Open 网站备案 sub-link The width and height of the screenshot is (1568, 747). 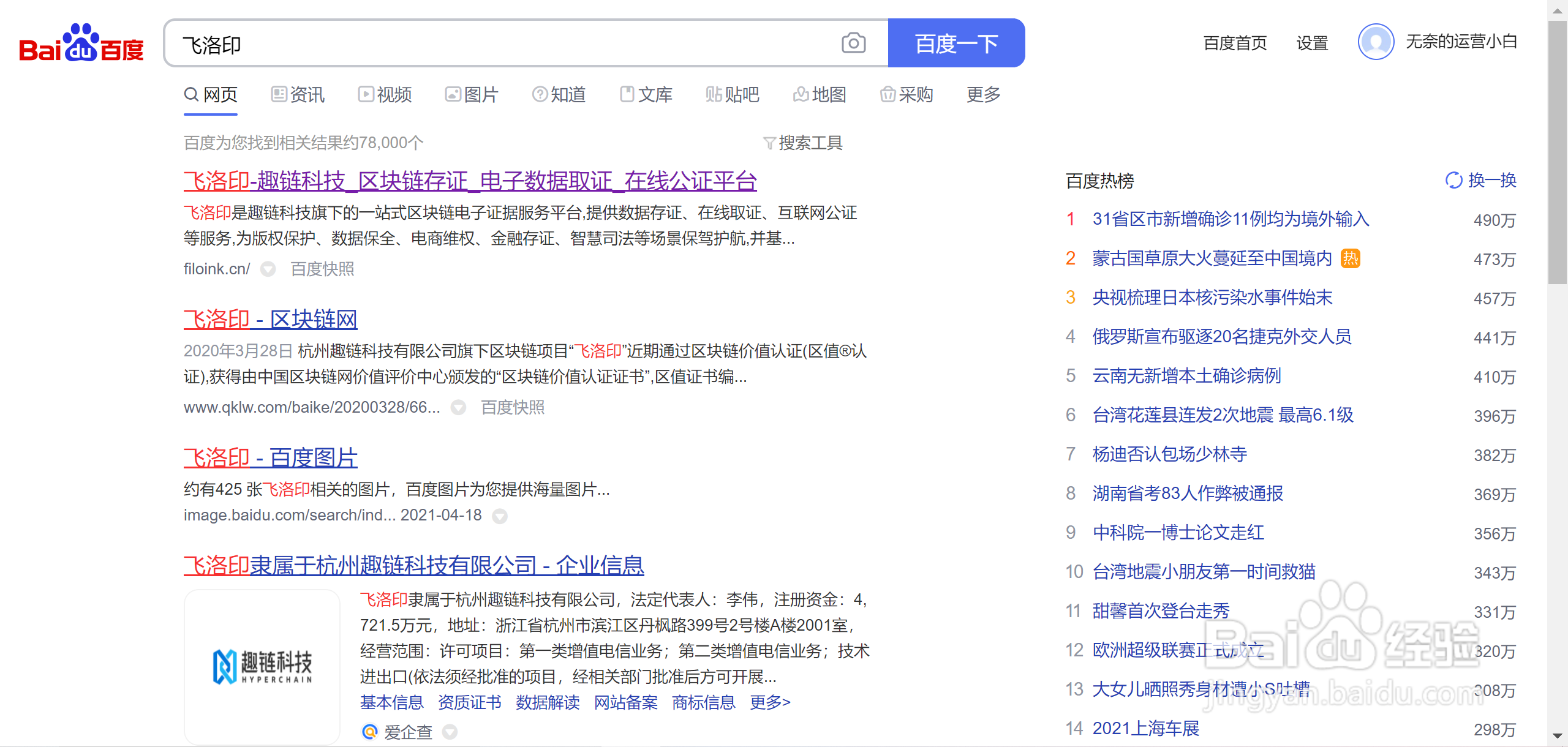626,702
